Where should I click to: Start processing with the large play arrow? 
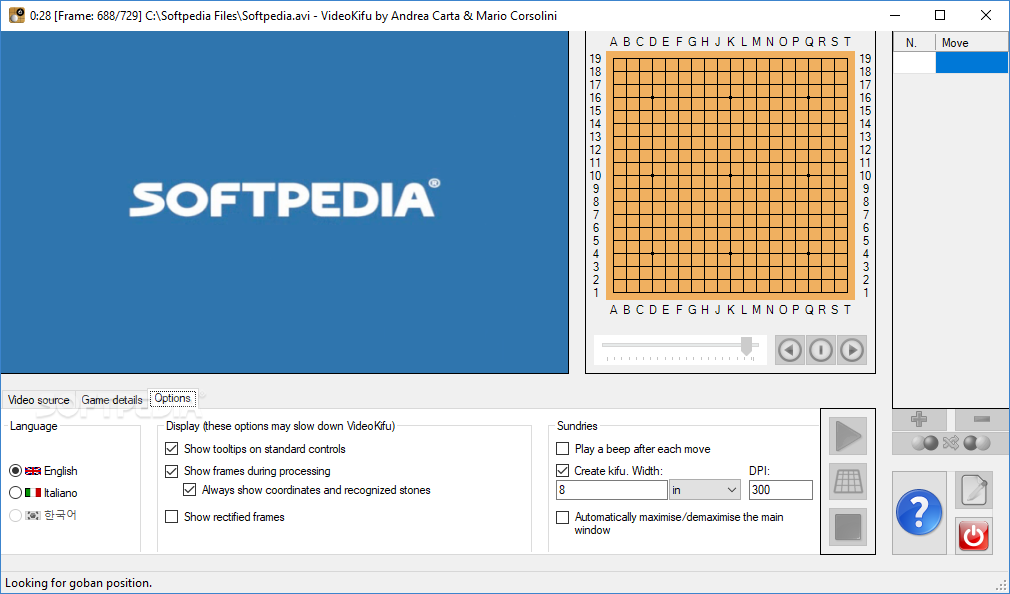(x=848, y=436)
